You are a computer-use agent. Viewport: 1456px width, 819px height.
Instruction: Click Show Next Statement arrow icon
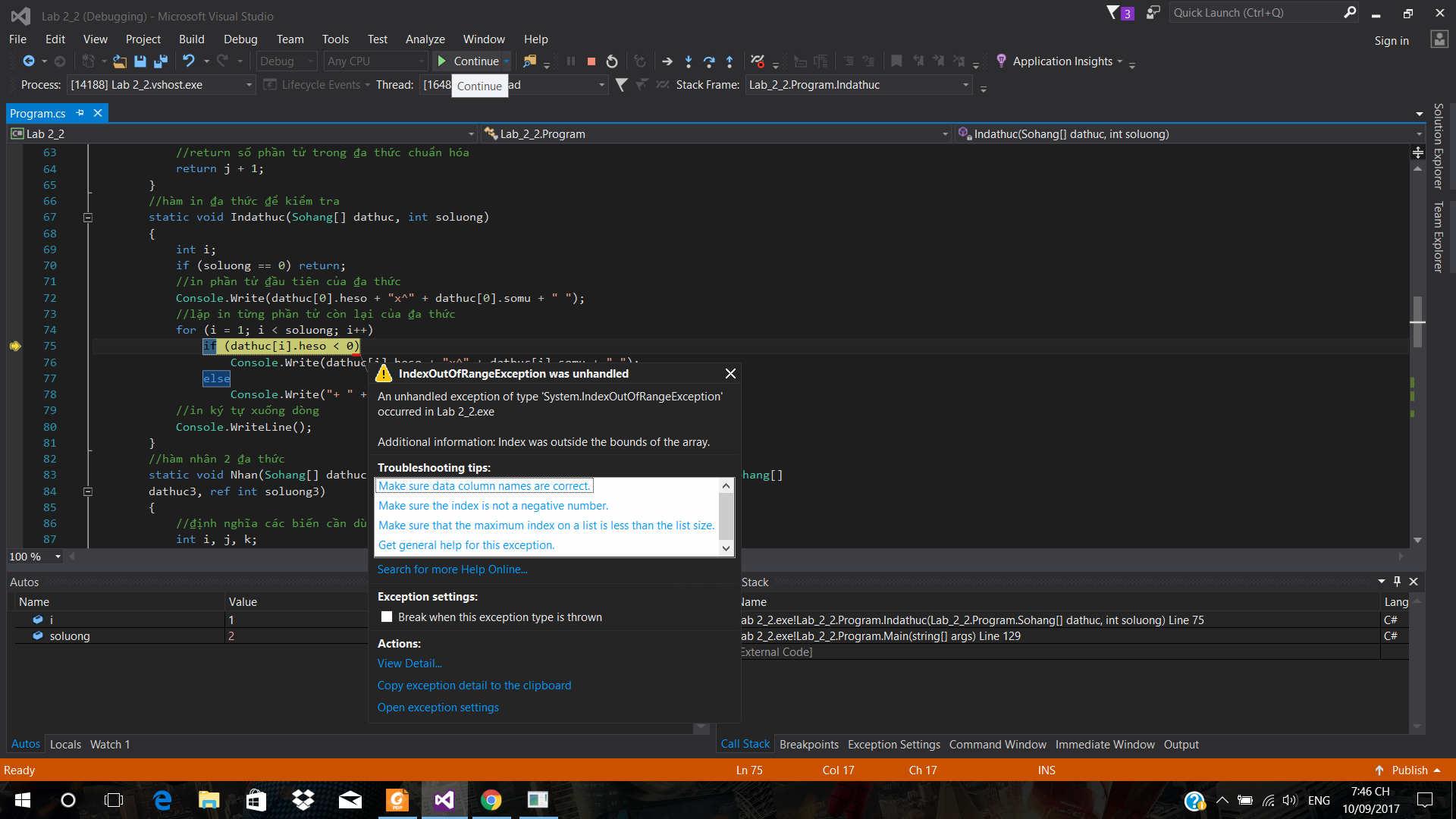tap(667, 61)
